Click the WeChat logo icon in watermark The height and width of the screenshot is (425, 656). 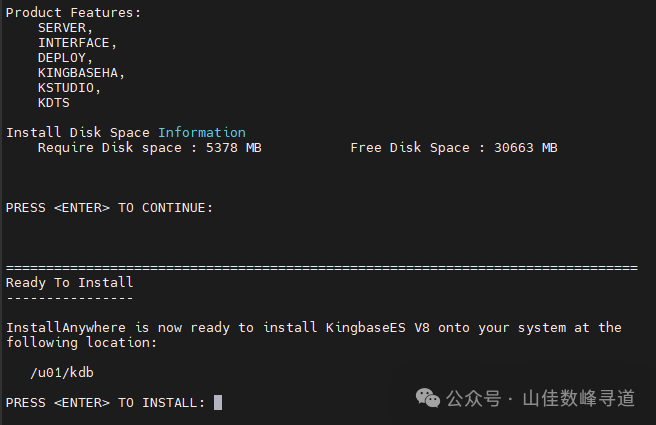click(428, 398)
